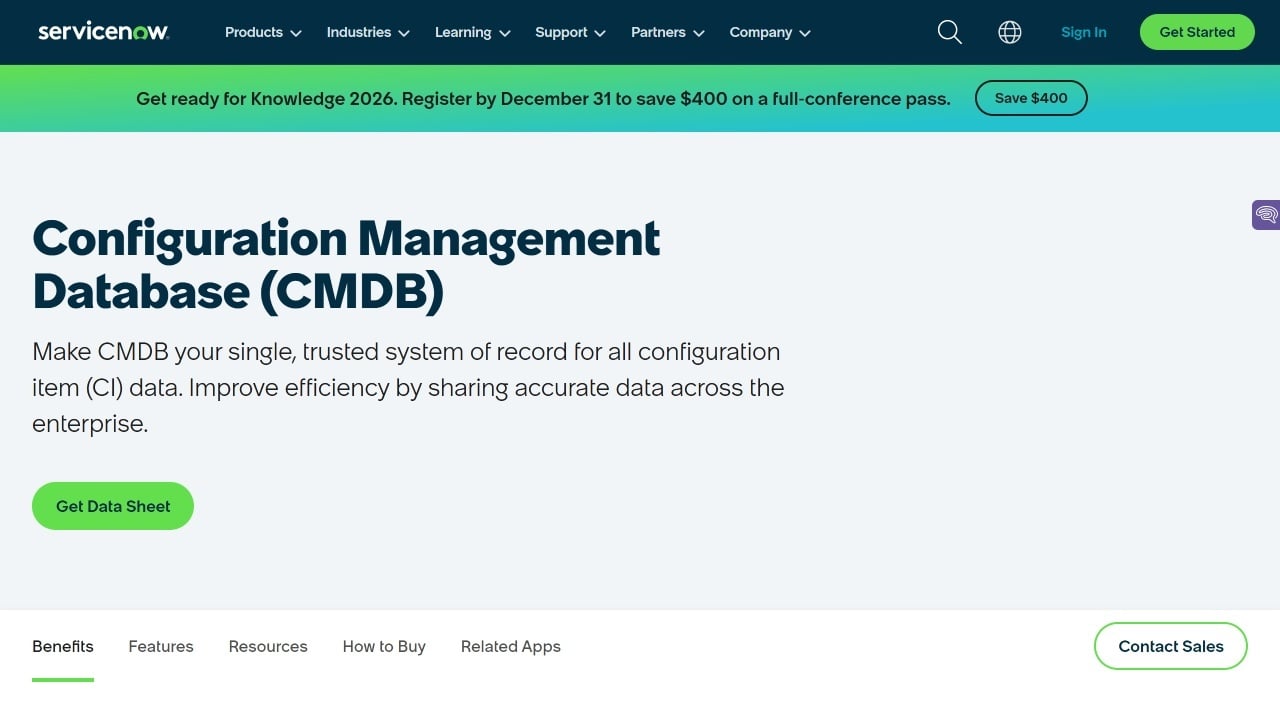Screen dimensions: 1280x720
Task: Select the Resources tab
Action: pos(268,646)
